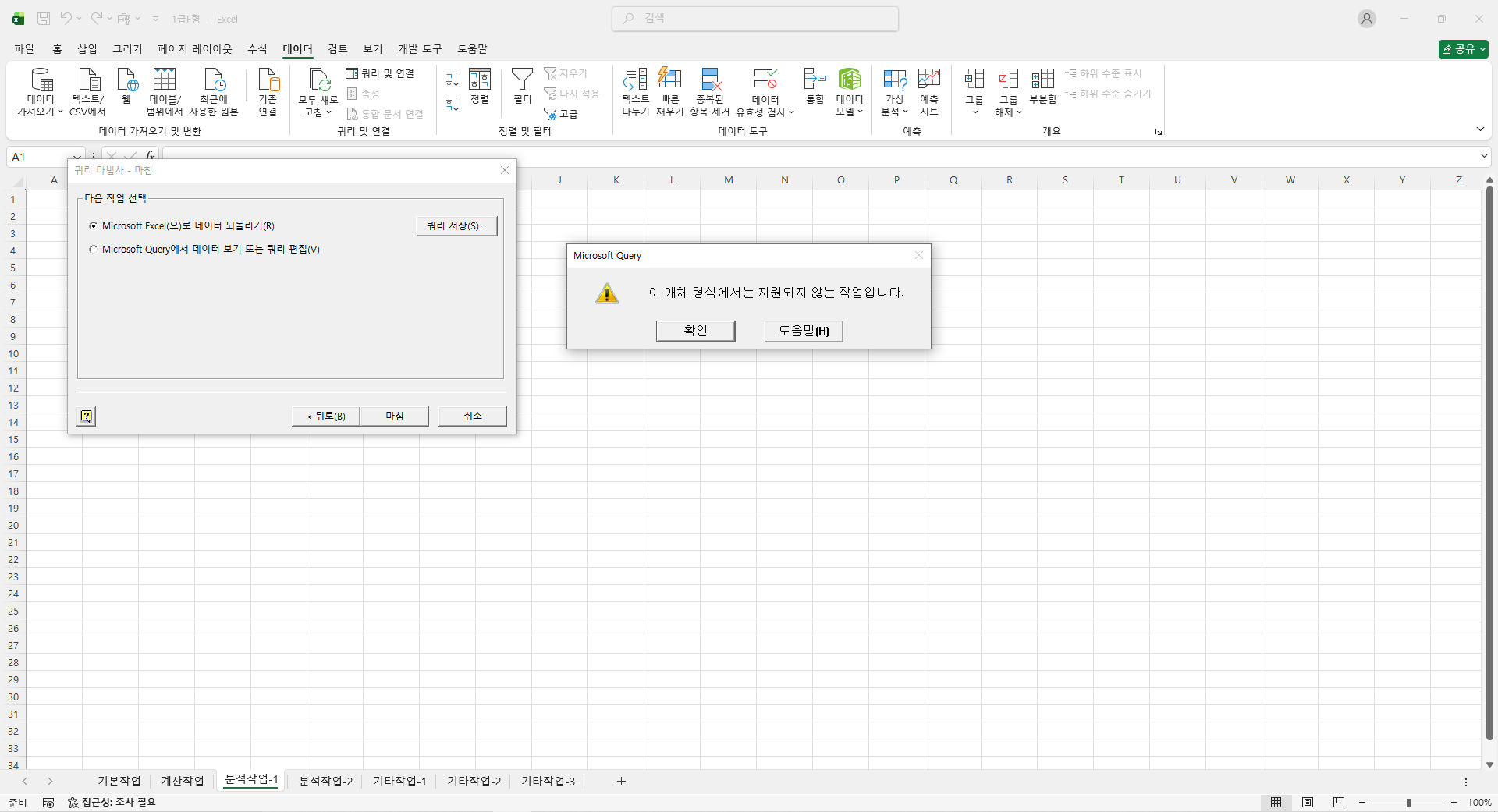Viewport: 1498px width, 812px height.
Task: Select 'Return data to Microsoft Excel' option
Action: (x=94, y=226)
